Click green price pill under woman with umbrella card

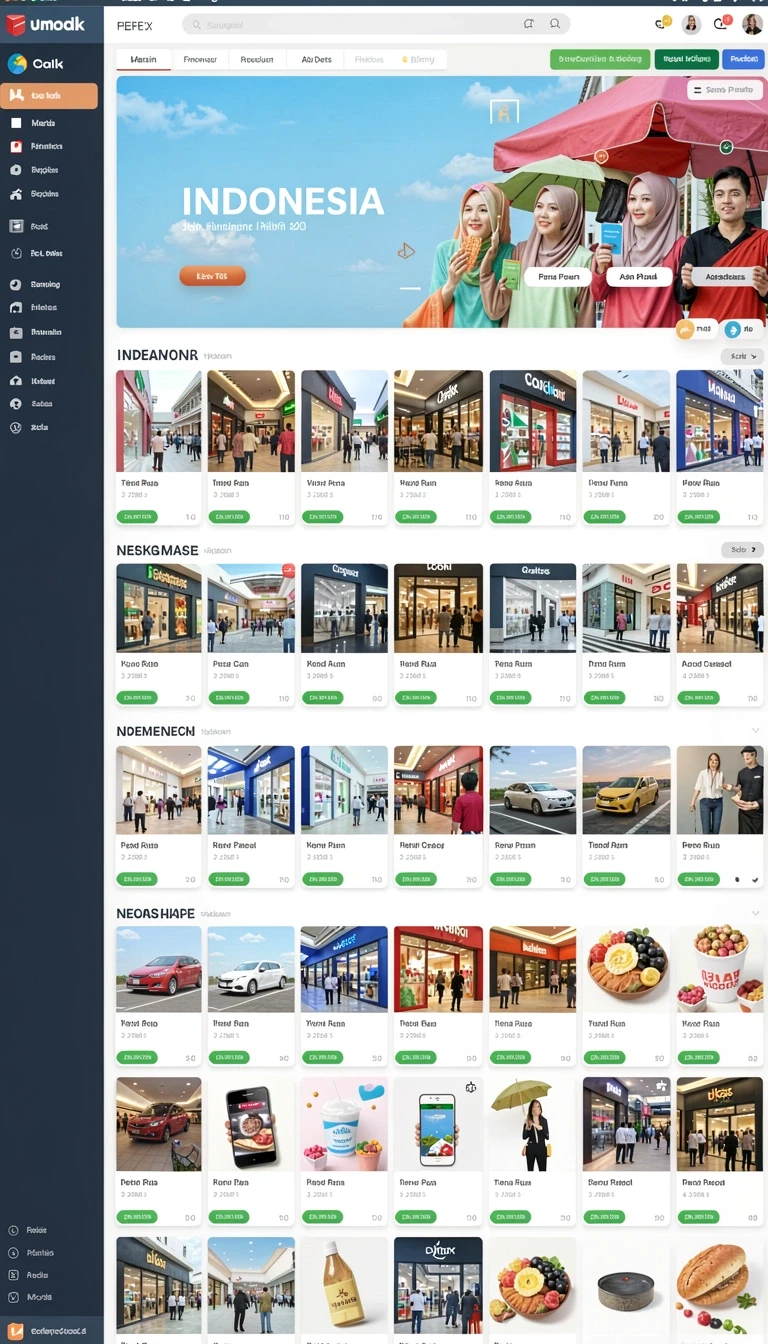tap(512, 1218)
